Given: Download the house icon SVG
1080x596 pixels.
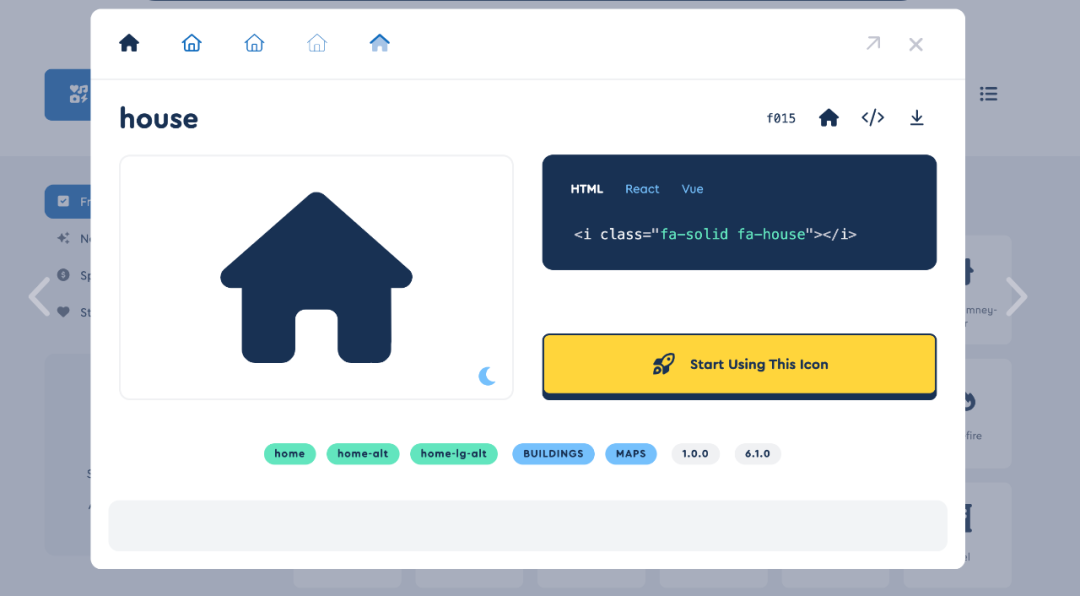Looking at the screenshot, I should click(917, 118).
